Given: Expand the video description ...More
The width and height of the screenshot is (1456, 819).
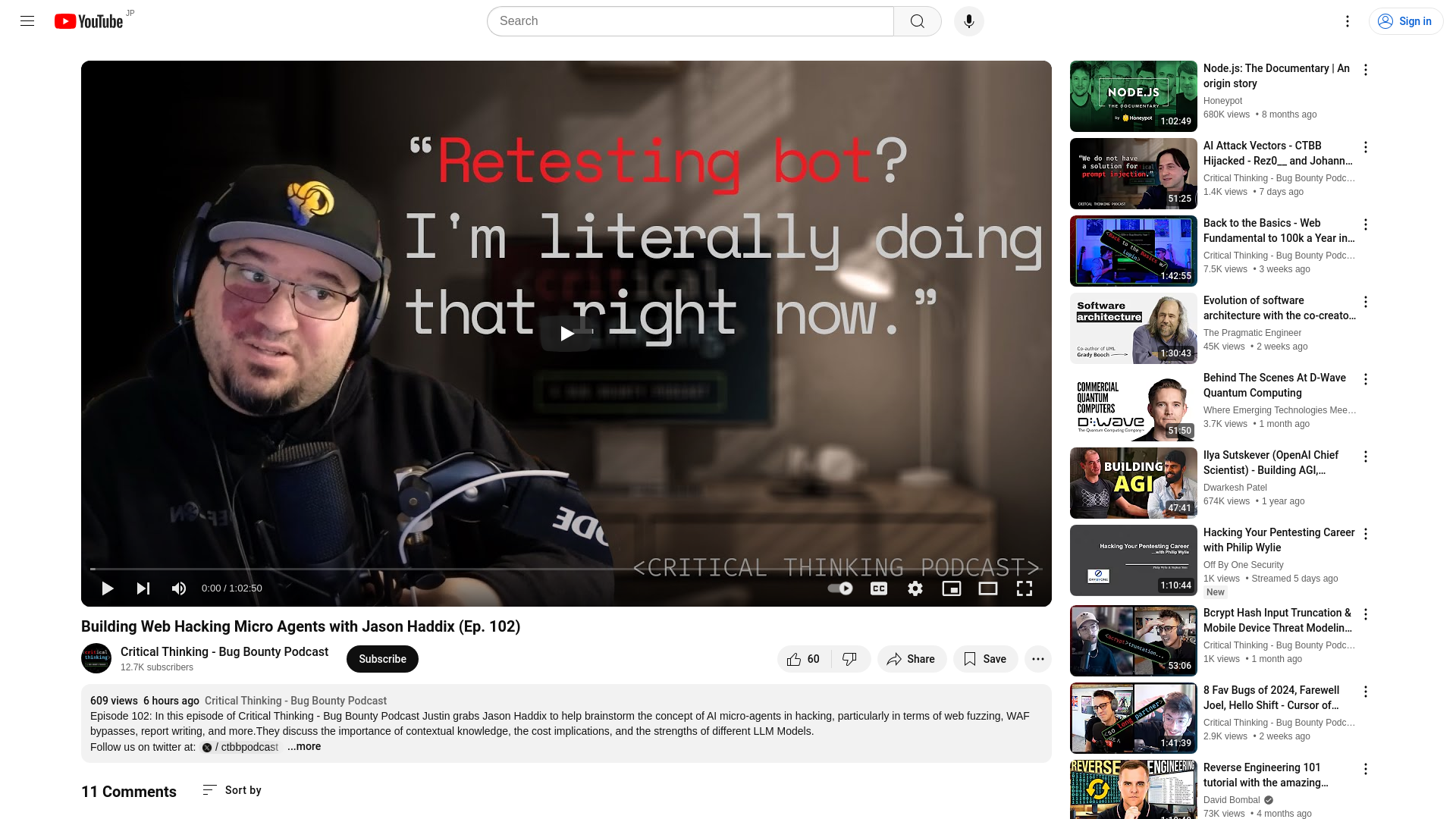Looking at the screenshot, I should pos(303,746).
